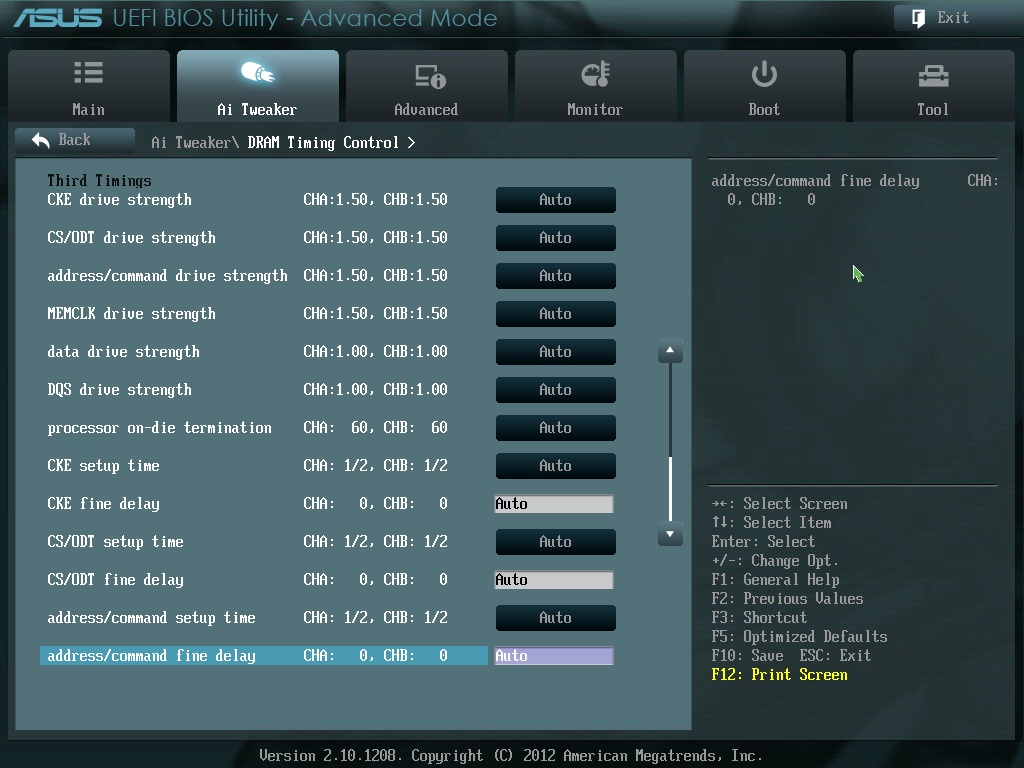Open DQS drive strength Auto dropdown
The height and width of the screenshot is (768, 1024).
[x=556, y=390]
